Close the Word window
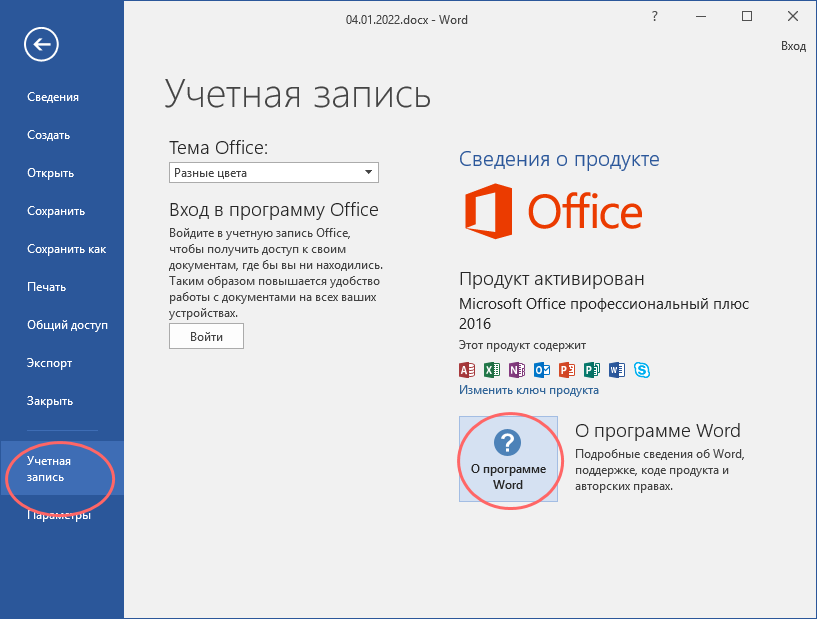The height and width of the screenshot is (619, 817). (x=793, y=17)
